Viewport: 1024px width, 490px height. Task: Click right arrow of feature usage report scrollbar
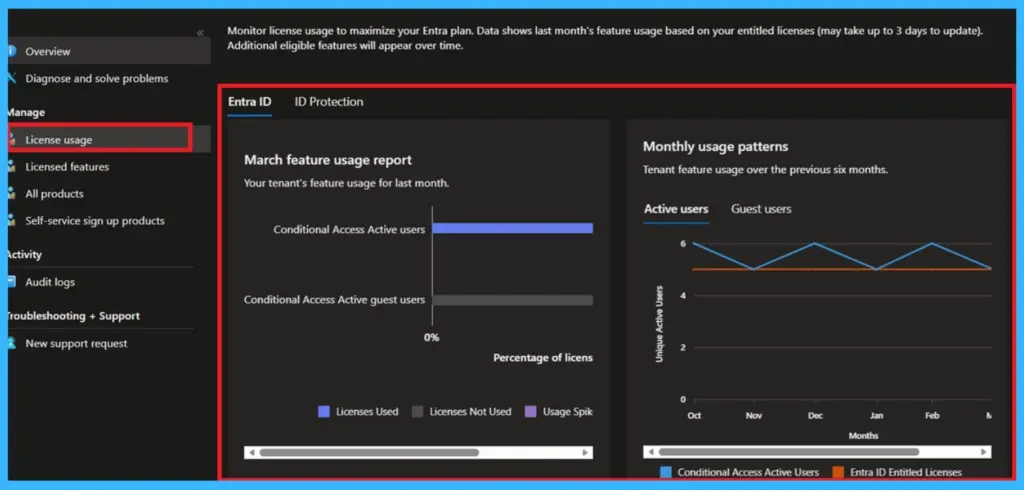coord(586,452)
